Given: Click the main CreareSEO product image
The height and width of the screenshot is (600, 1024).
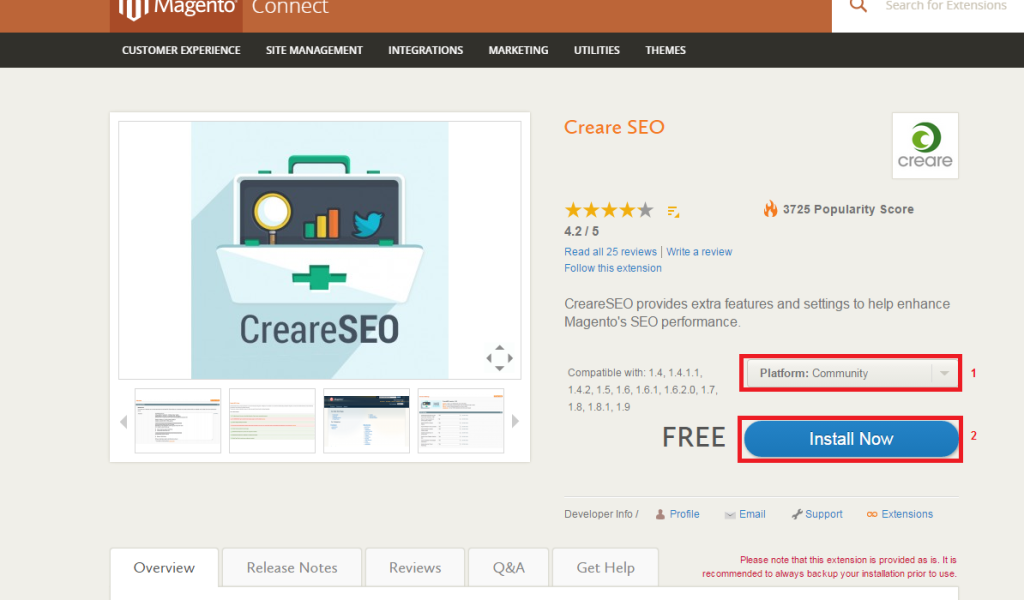Looking at the screenshot, I should pos(319,250).
